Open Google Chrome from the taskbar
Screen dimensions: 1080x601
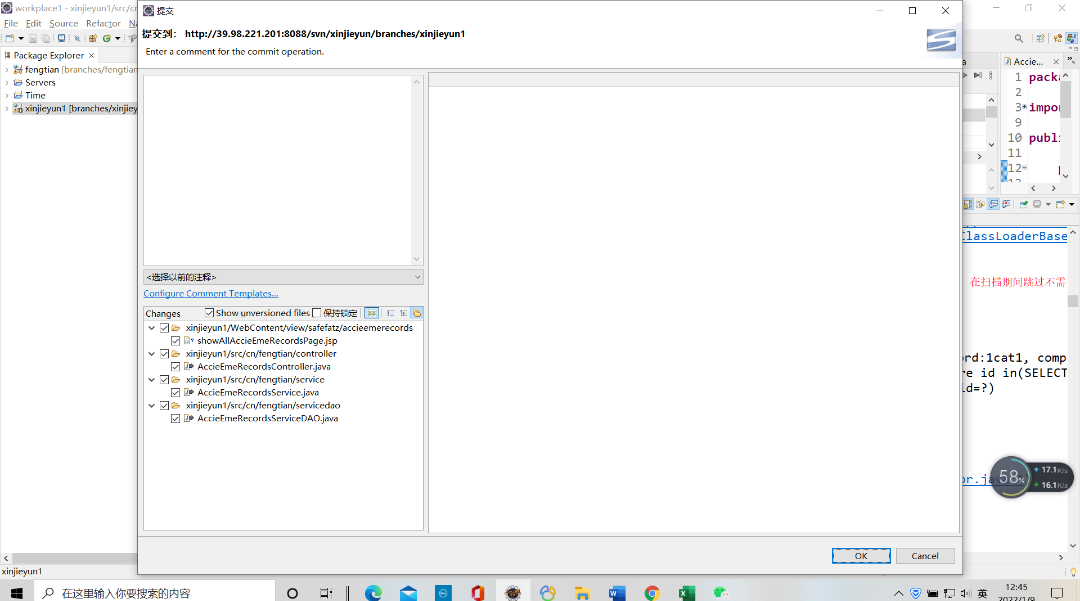tap(652, 593)
